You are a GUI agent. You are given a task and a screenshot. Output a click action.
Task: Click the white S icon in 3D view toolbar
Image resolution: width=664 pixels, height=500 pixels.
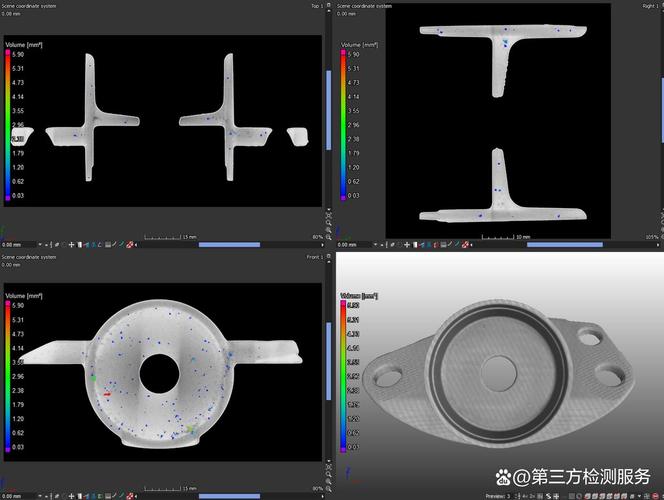click(548, 496)
